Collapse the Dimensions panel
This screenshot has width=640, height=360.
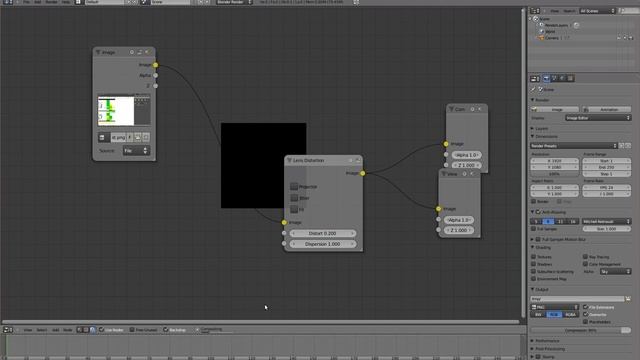tap(532, 136)
